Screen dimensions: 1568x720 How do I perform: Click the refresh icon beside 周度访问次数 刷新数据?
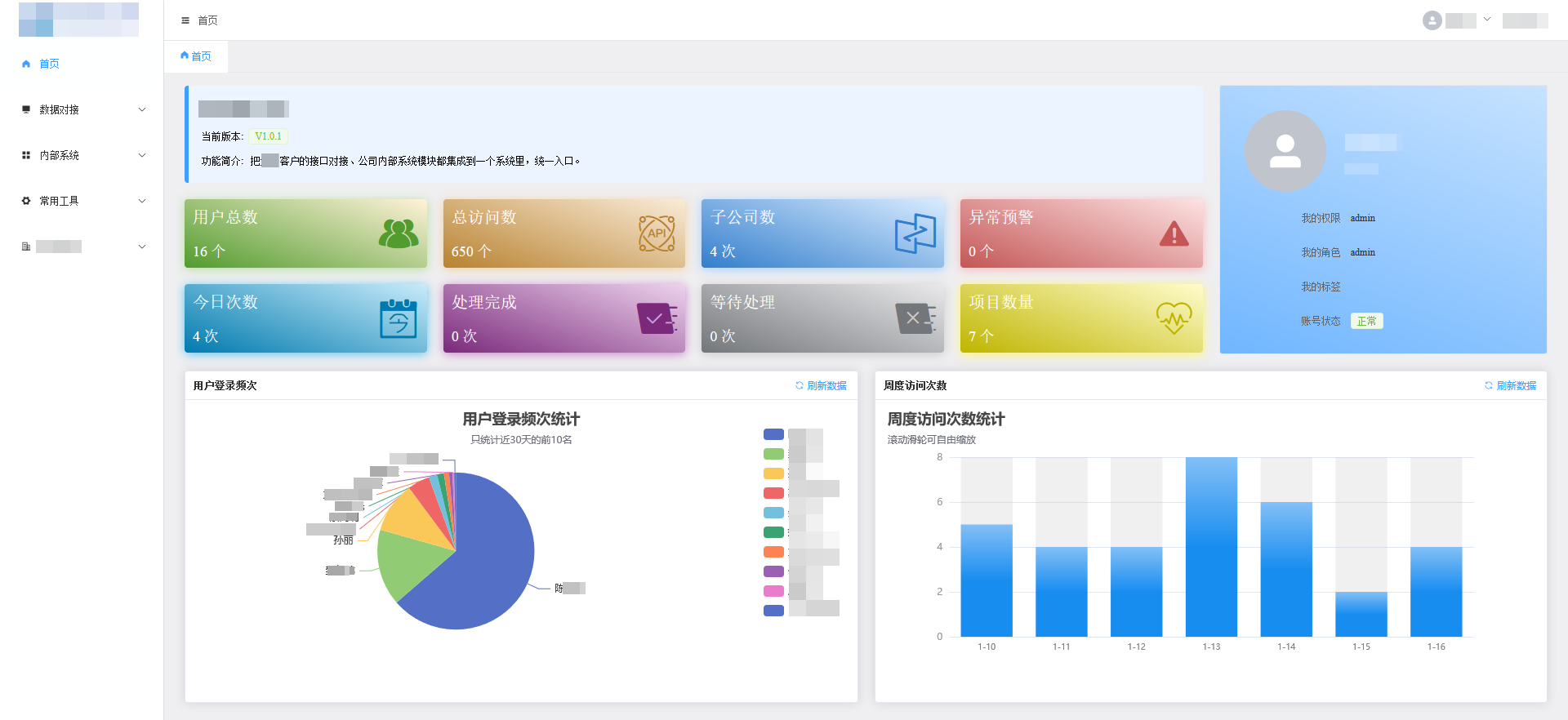click(1489, 385)
